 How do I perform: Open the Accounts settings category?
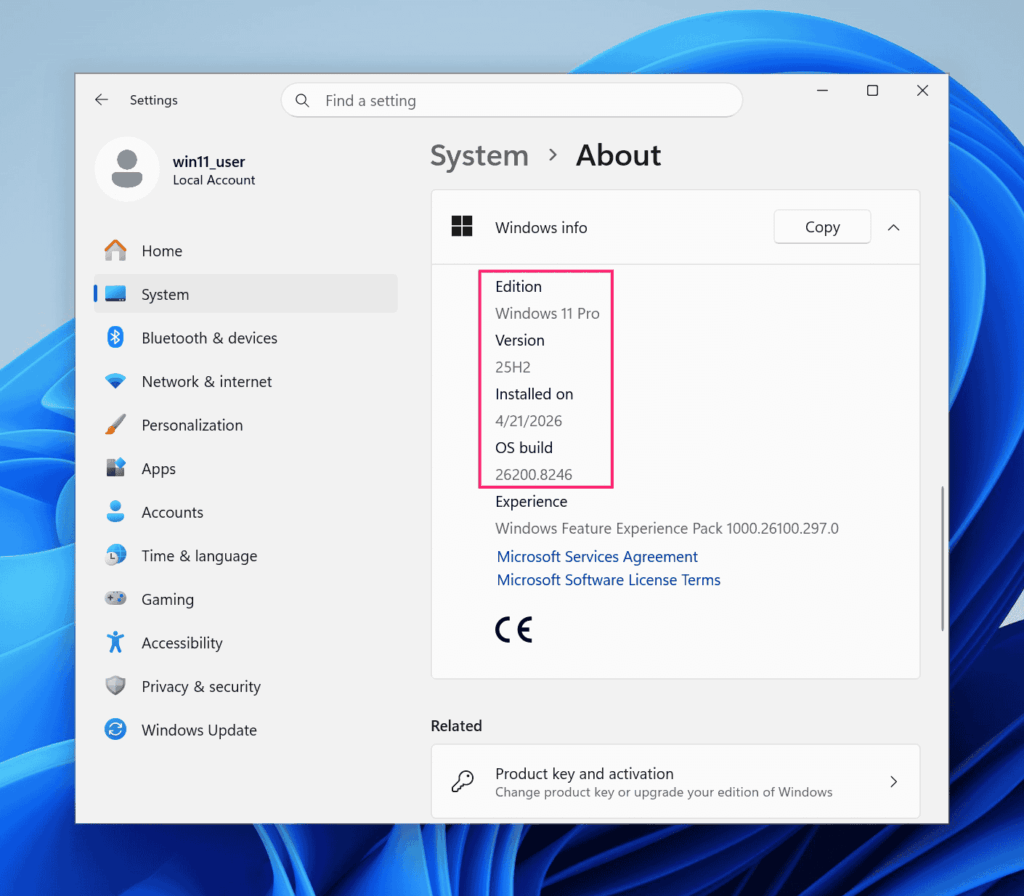[246, 512]
